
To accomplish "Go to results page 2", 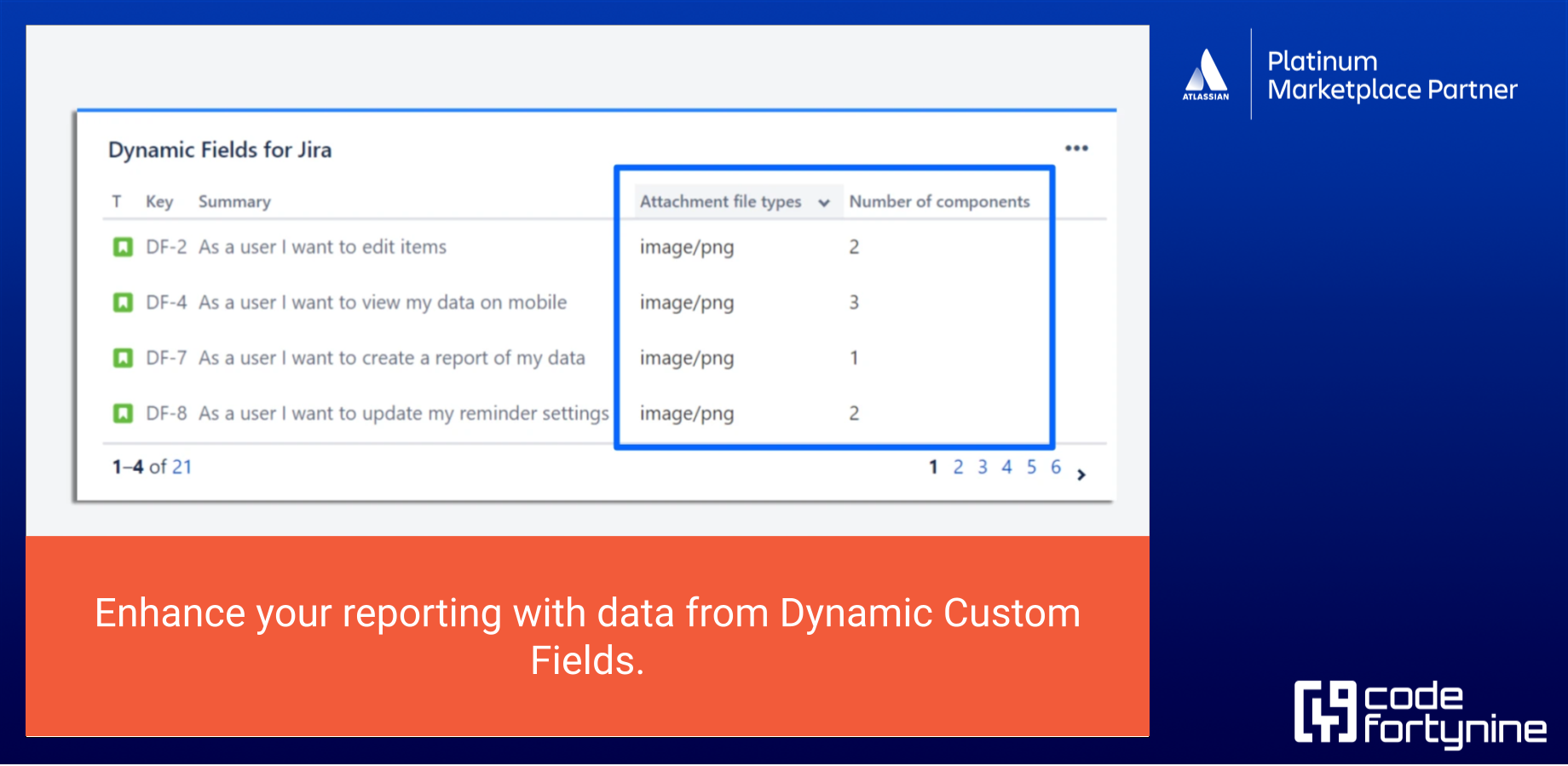I will pos(958,467).
